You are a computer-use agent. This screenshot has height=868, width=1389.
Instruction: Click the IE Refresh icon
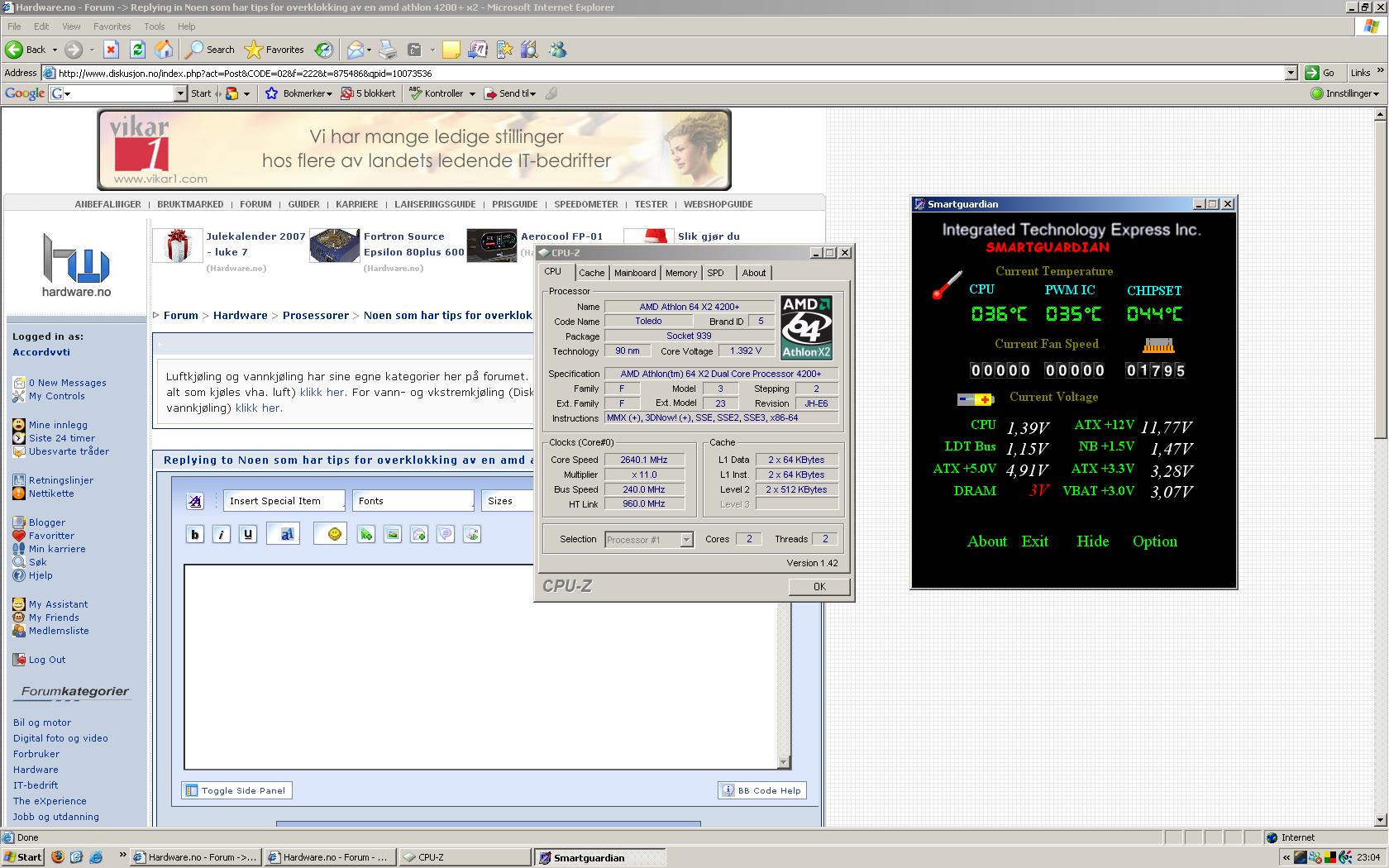(137, 50)
